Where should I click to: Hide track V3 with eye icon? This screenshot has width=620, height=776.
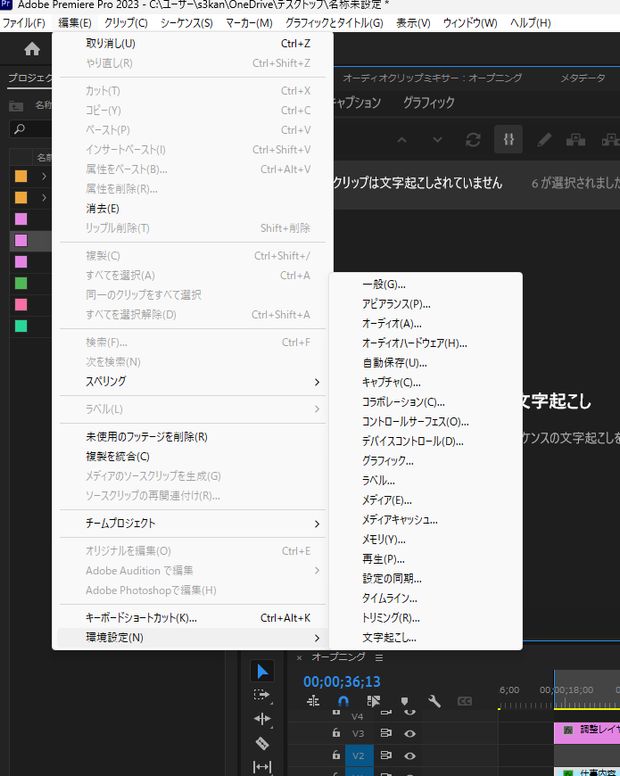pos(410,733)
